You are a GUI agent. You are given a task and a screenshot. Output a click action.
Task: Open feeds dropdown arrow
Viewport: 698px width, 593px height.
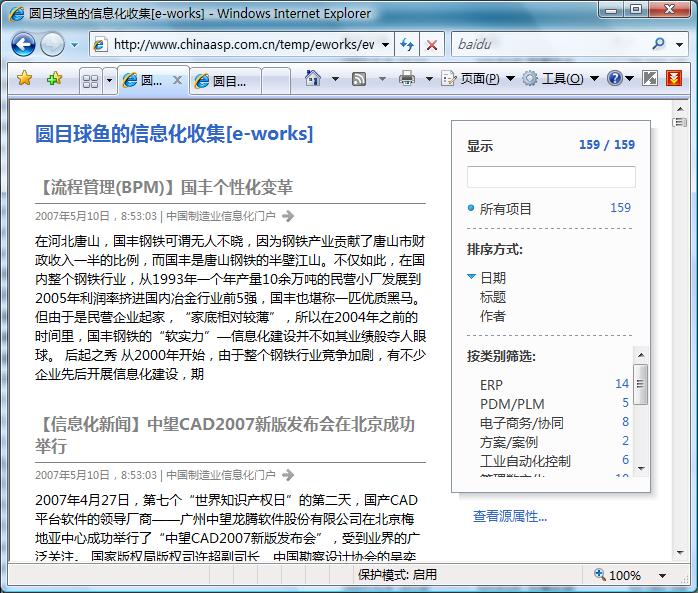click(x=382, y=79)
